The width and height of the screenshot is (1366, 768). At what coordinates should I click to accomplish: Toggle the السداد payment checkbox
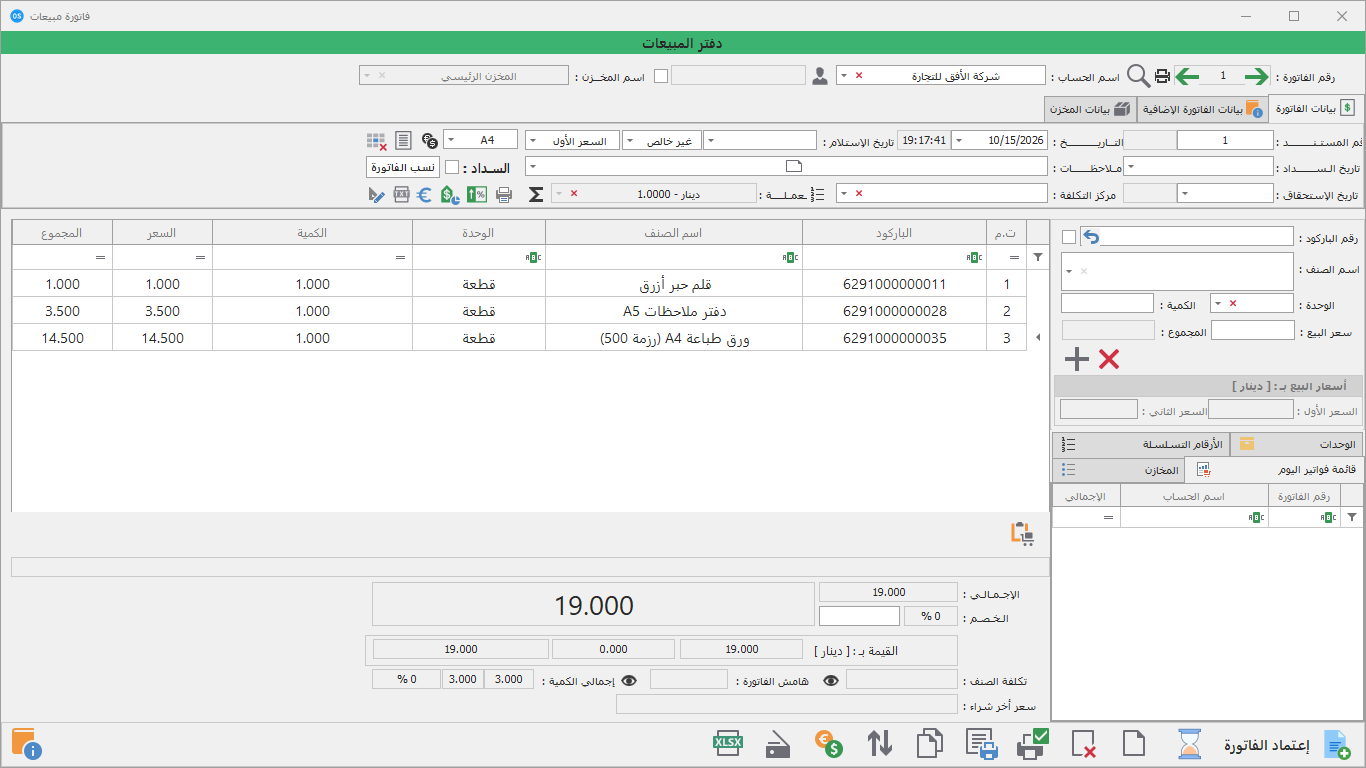coord(452,168)
